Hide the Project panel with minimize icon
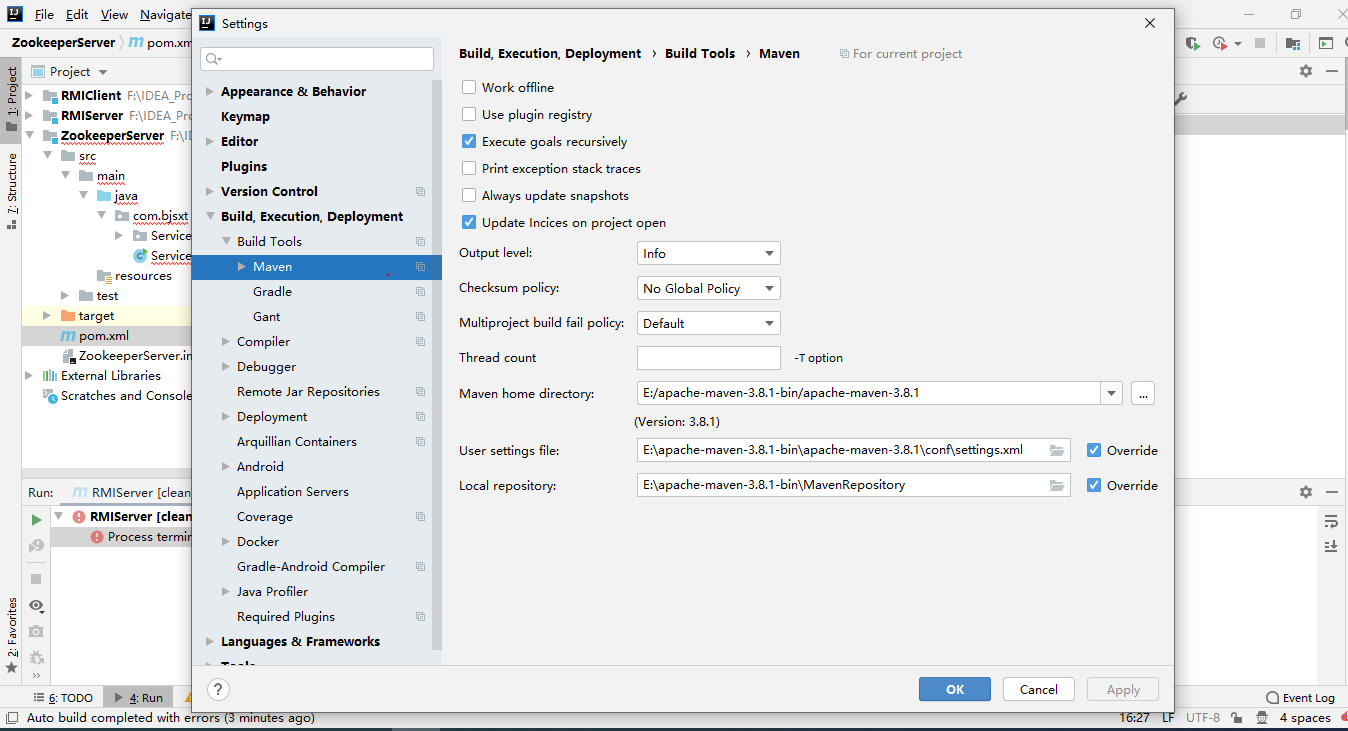This screenshot has width=1348, height=731. 1331,71
